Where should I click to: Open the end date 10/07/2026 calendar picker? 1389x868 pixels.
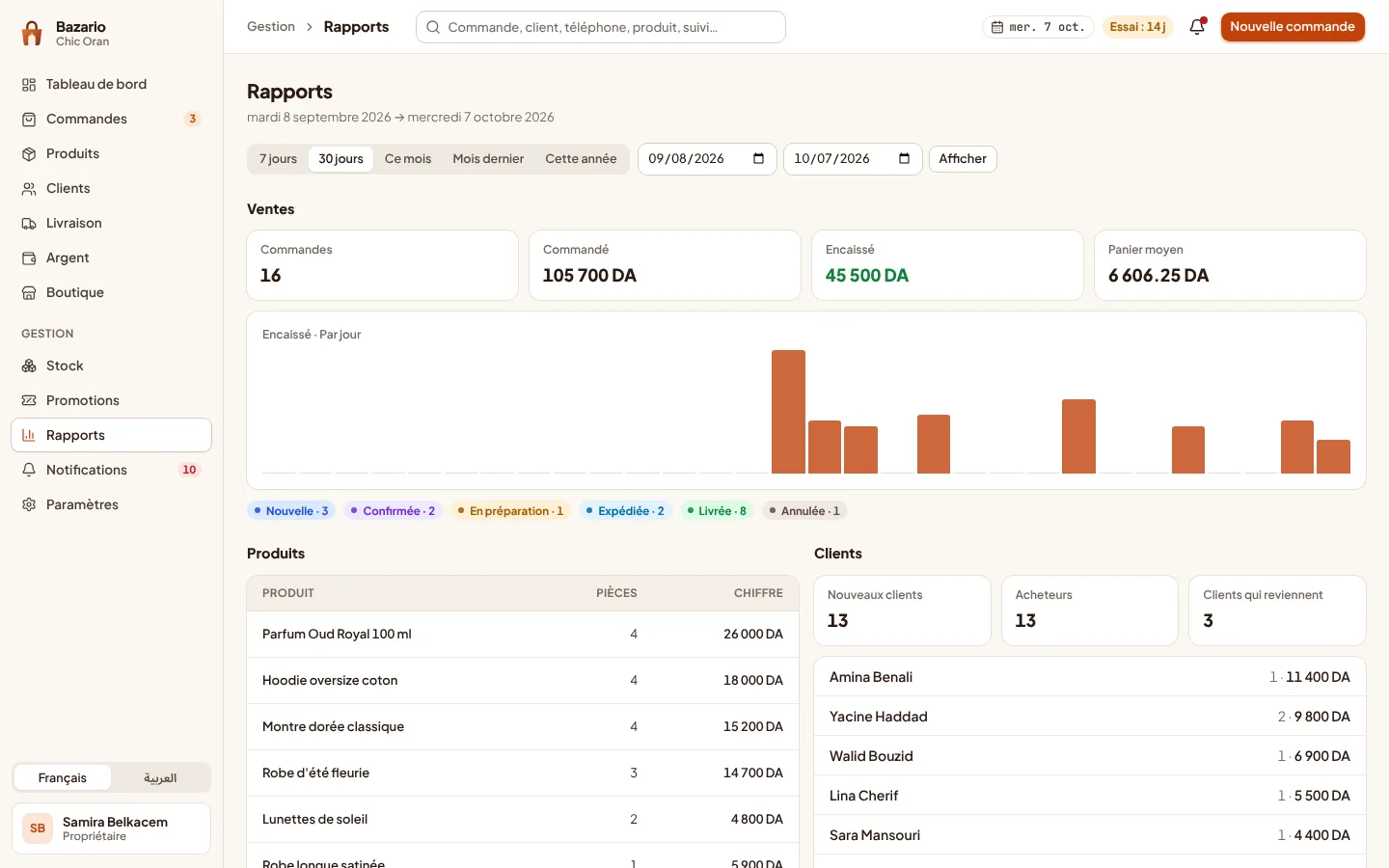[x=904, y=158]
